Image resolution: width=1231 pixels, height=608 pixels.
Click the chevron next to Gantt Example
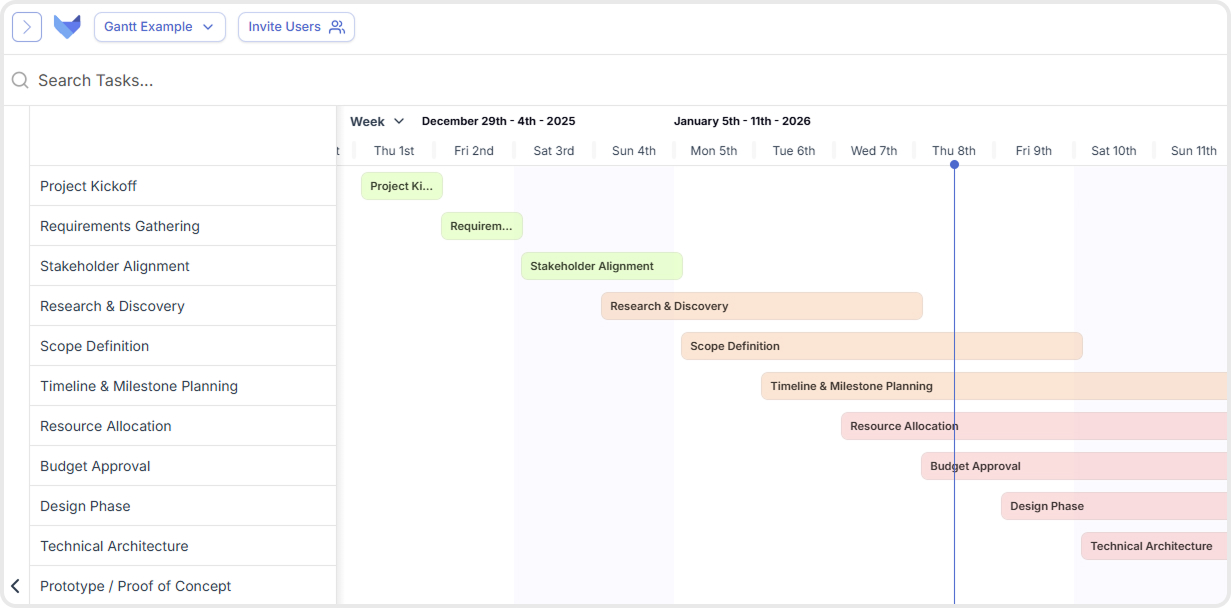coord(209,27)
